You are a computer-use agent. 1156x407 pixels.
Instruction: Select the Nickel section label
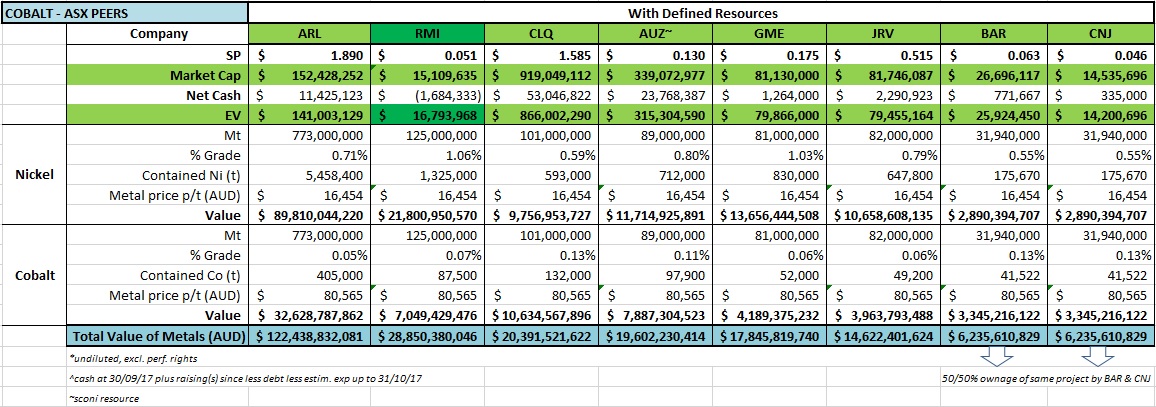point(34,175)
